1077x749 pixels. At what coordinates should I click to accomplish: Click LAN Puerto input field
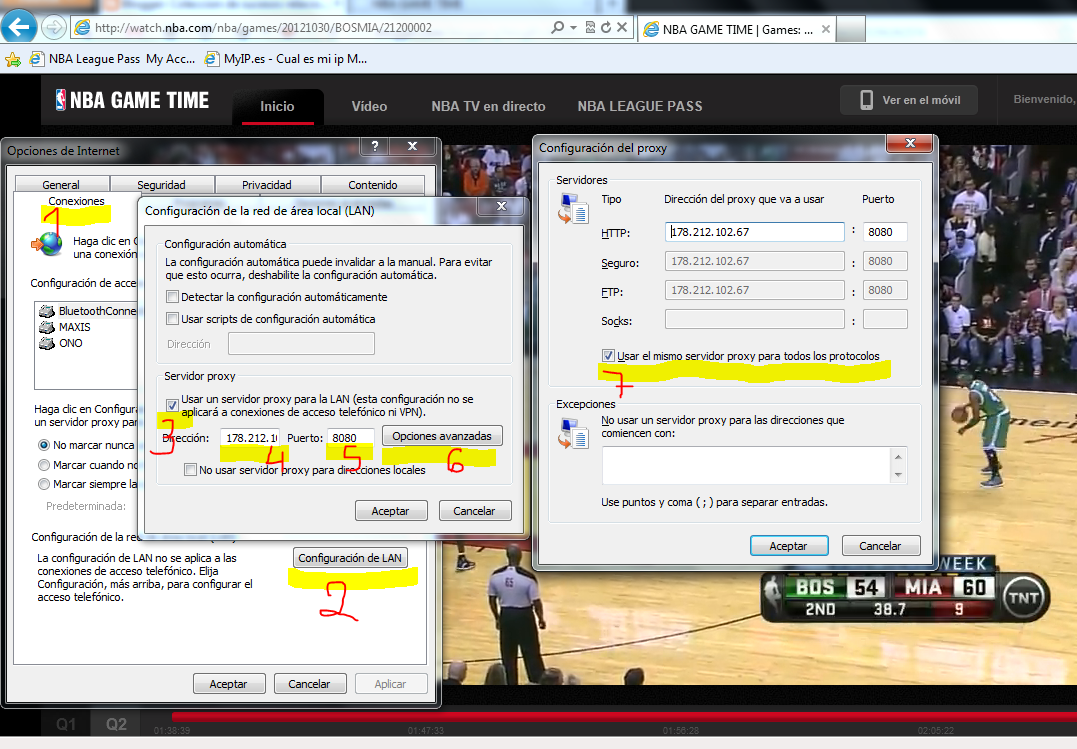(x=350, y=438)
